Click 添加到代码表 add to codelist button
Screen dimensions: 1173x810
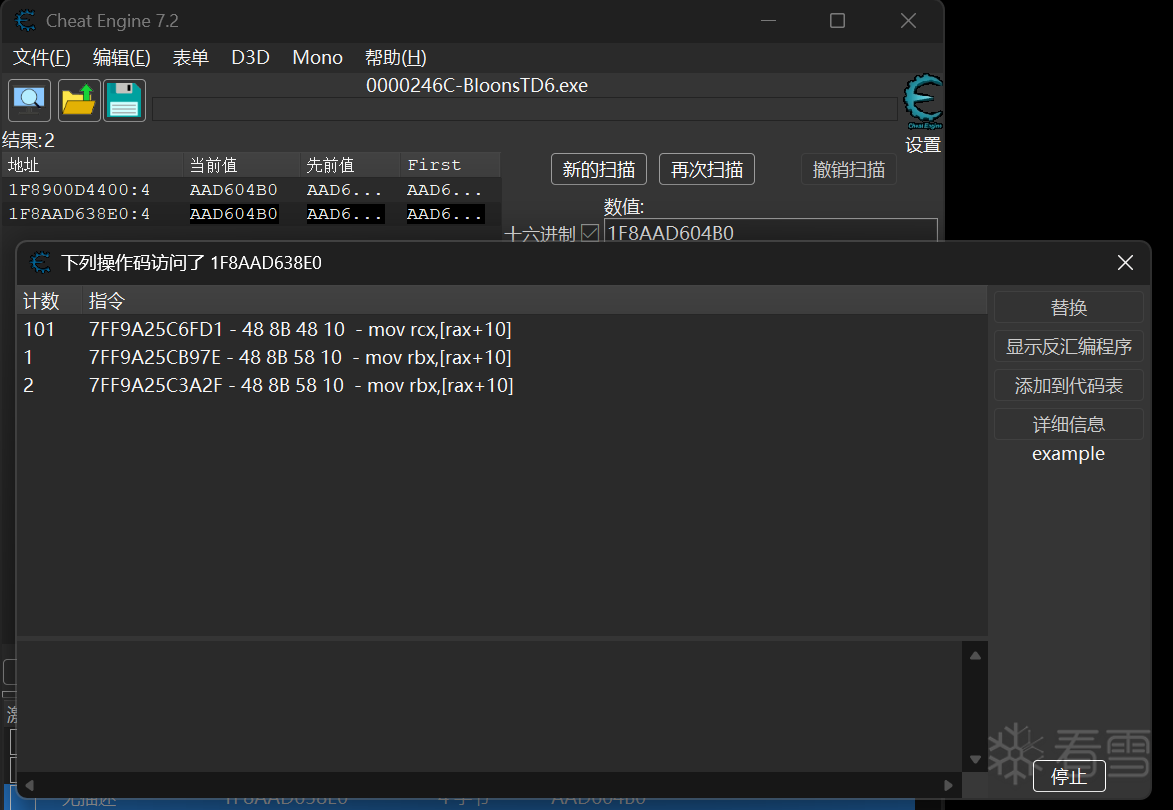click(x=1068, y=385)
